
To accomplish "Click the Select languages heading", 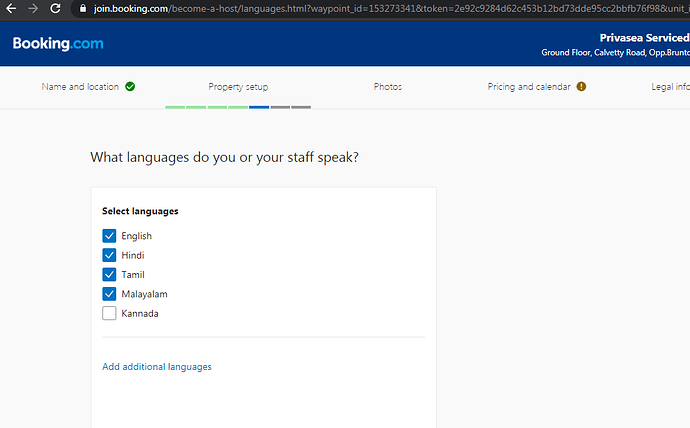I will pos(140,211).
